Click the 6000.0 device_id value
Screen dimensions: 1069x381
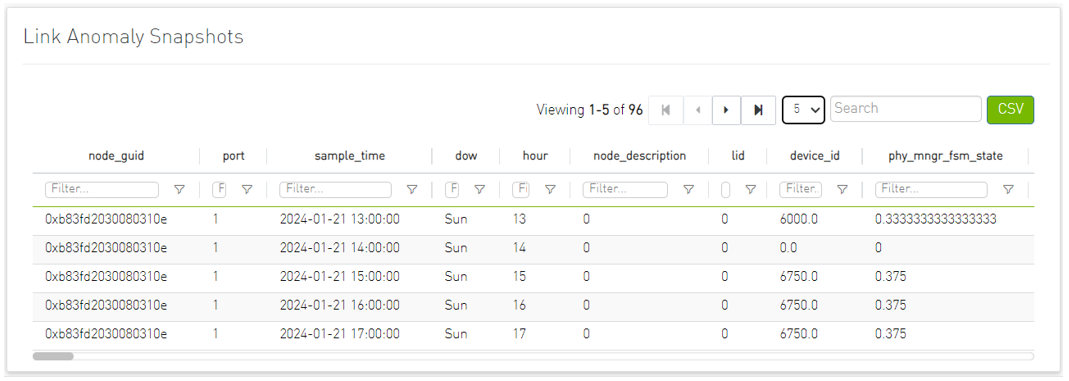click(x=798, y=219)
